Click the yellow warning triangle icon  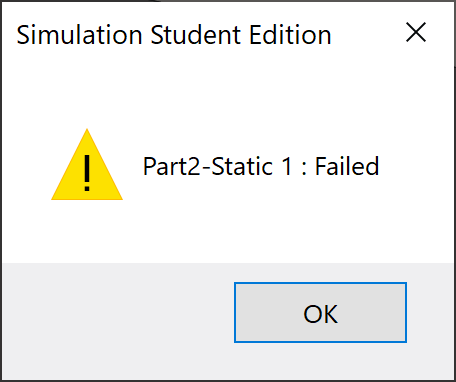pyautogui.click(x=87, y=164)
